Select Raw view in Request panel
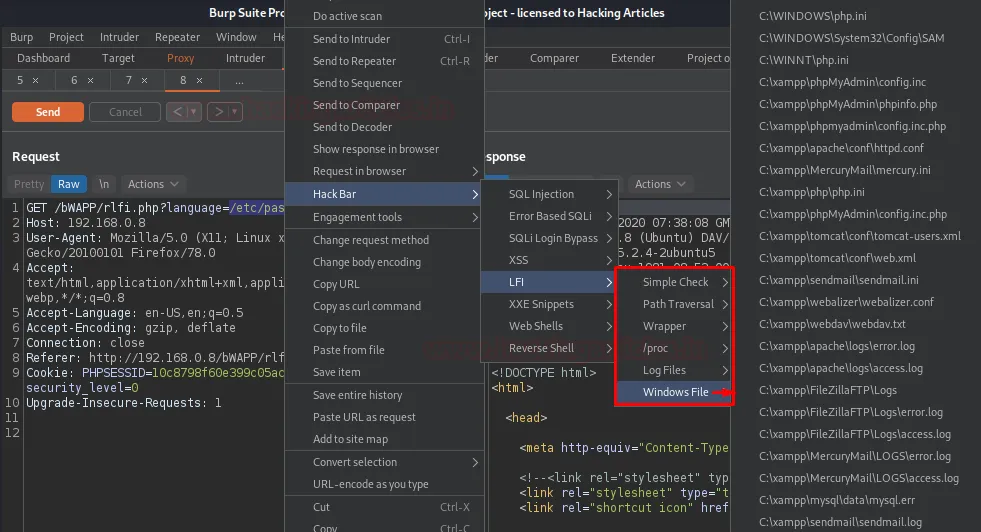This screenshot has width=981, height=532. tap(68, 184)
